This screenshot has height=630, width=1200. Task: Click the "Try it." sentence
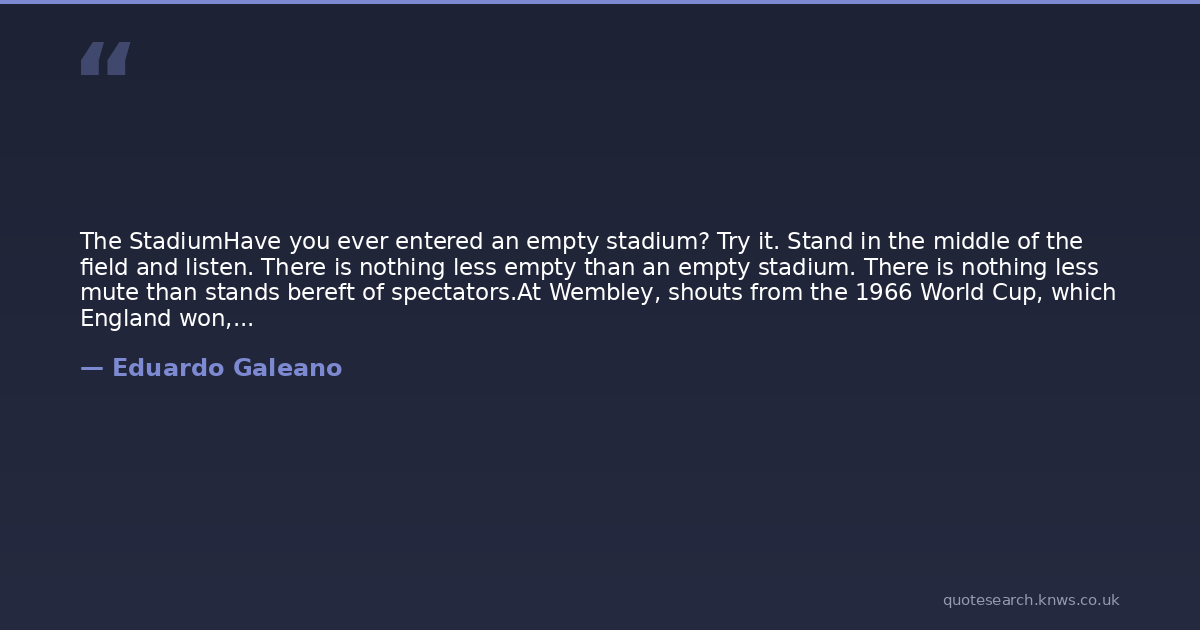pyautogui.click(x=748, y=242)
